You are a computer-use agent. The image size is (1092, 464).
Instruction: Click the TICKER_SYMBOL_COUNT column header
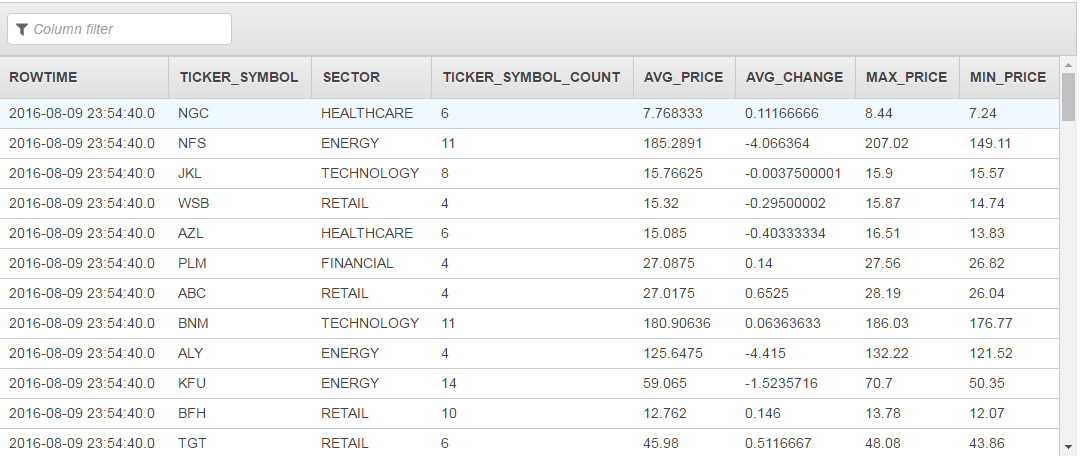point(531,77)
